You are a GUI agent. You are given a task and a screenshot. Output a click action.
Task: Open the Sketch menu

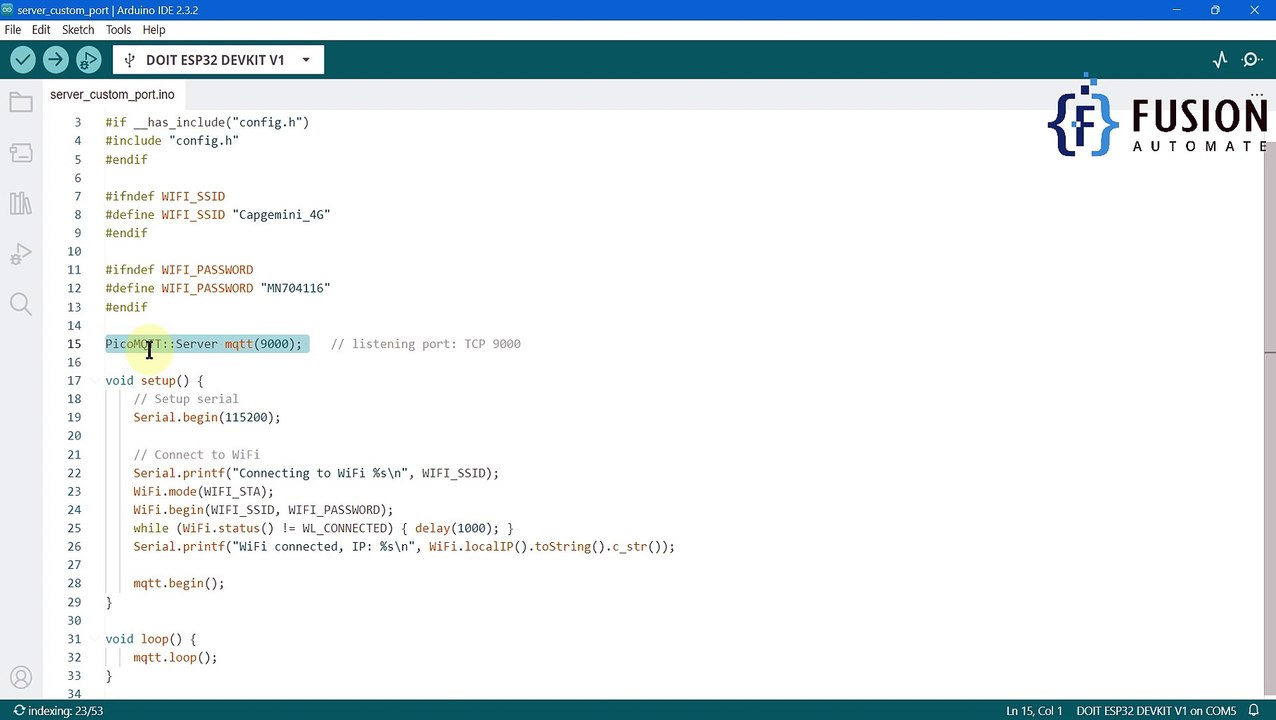(x=78, y=30)
